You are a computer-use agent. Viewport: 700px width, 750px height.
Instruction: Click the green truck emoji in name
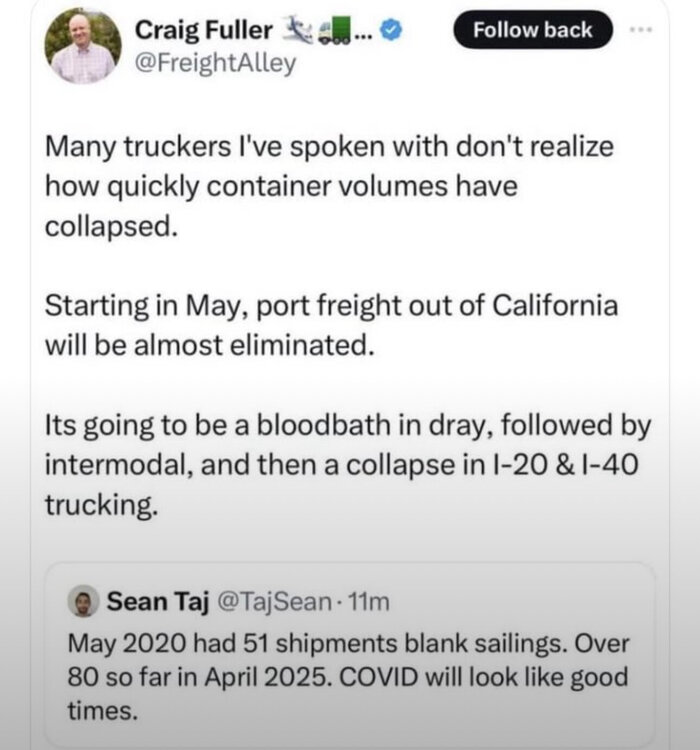point(335,30)
